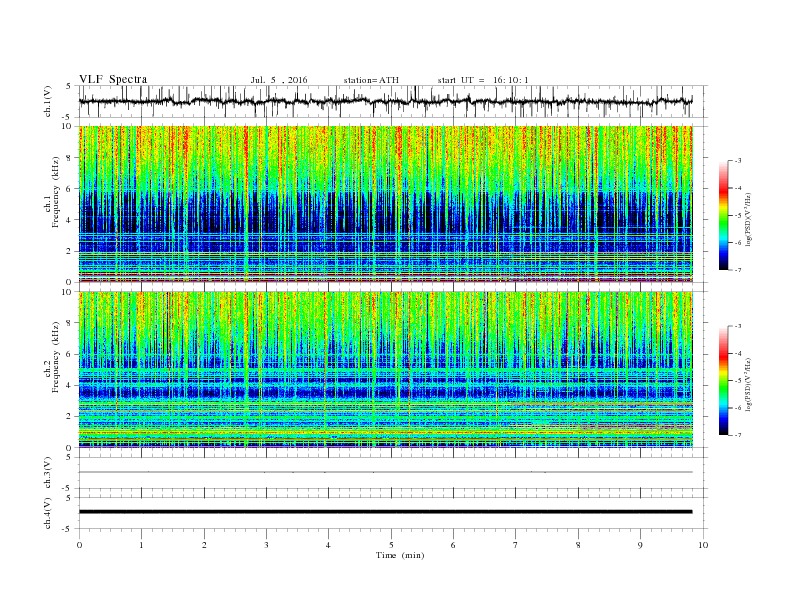Click the 'Time (min)' axis title
Screen dimensions: 792x612
click(400, 555)
